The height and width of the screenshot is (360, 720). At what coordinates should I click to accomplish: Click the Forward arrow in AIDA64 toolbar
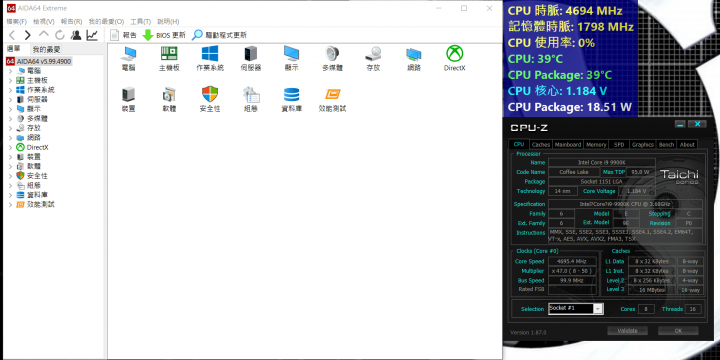click(x=28, y=35)
